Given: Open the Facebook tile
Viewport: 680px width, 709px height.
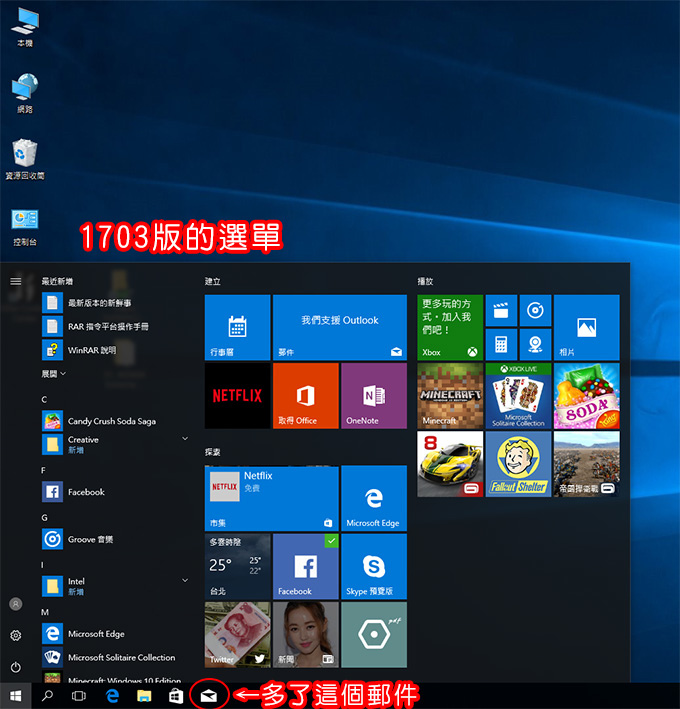Looking at the screenshot, I should click(306, 566).
